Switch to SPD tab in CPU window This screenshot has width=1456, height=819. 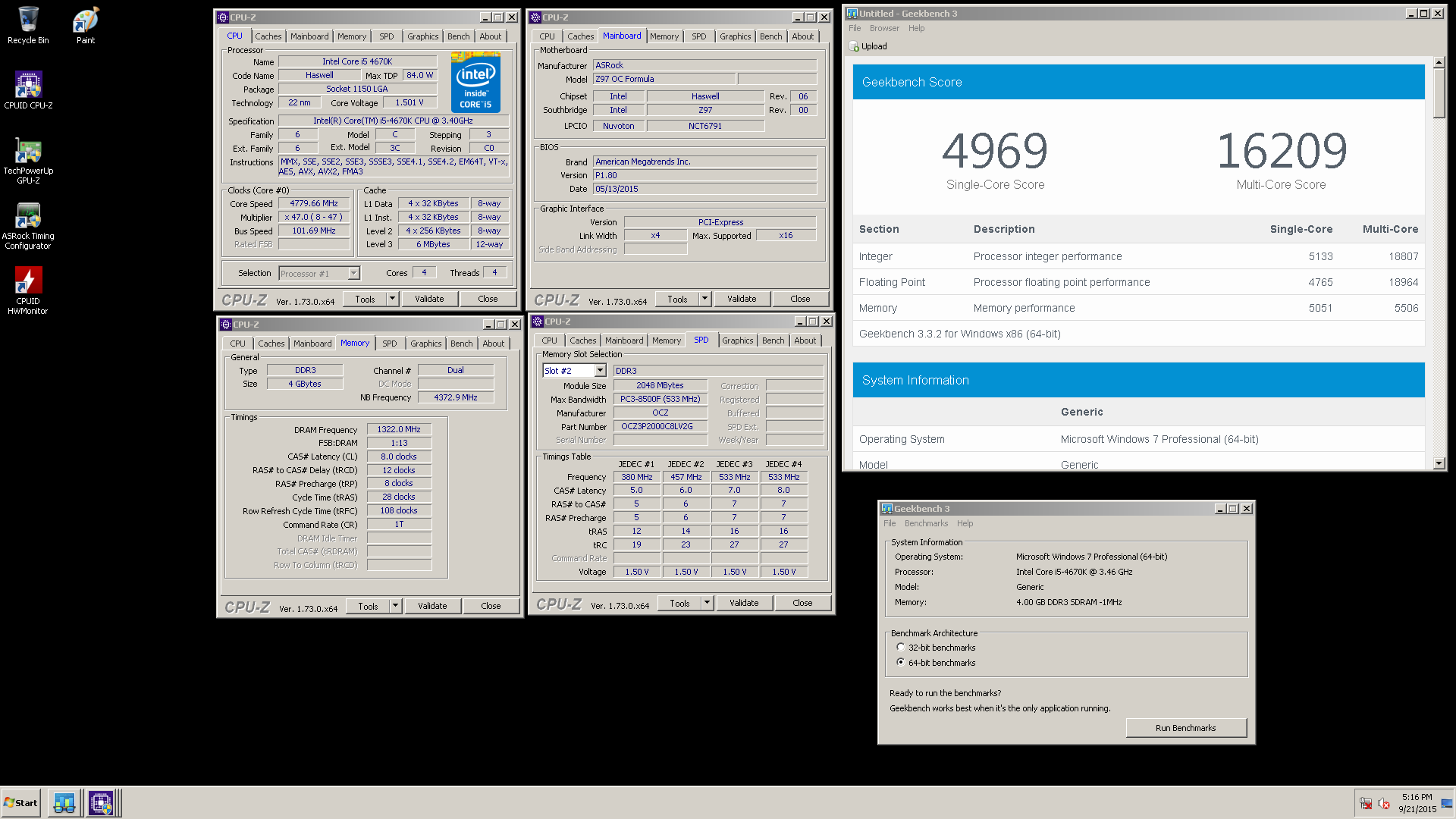(386, 36)
